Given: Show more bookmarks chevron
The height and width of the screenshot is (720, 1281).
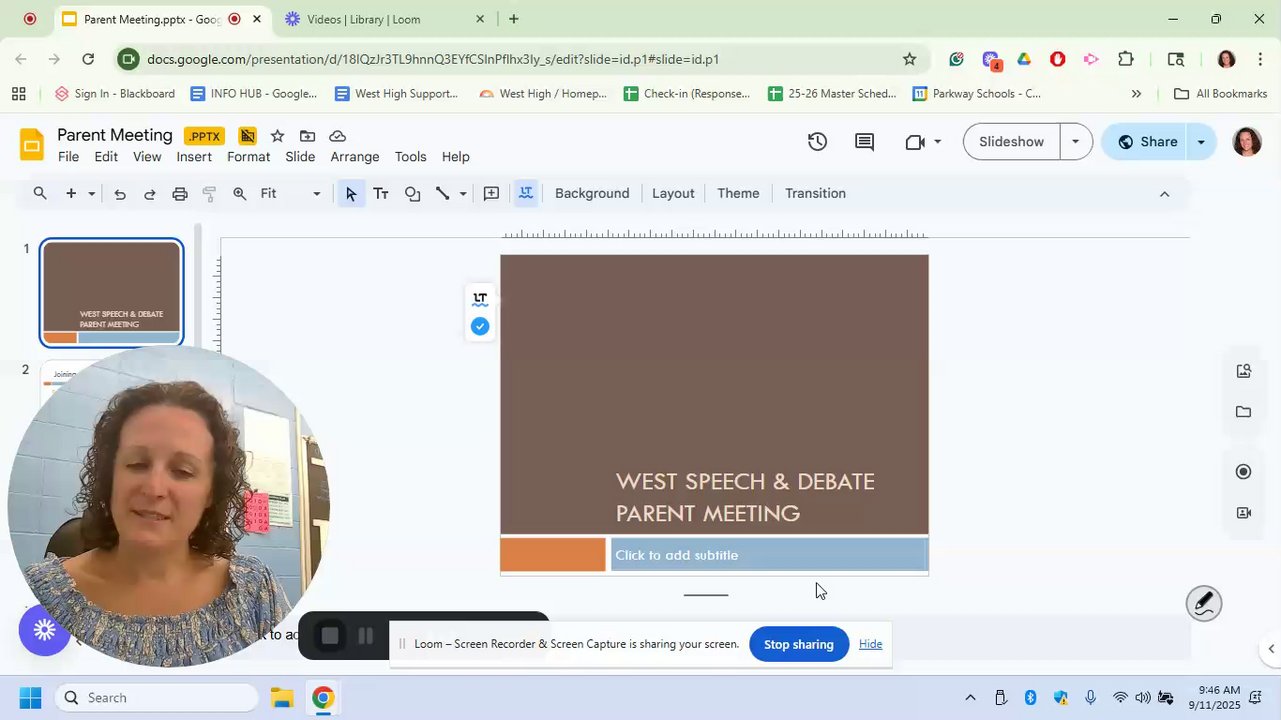Looking at the screenshot, I should [1136, 94].
